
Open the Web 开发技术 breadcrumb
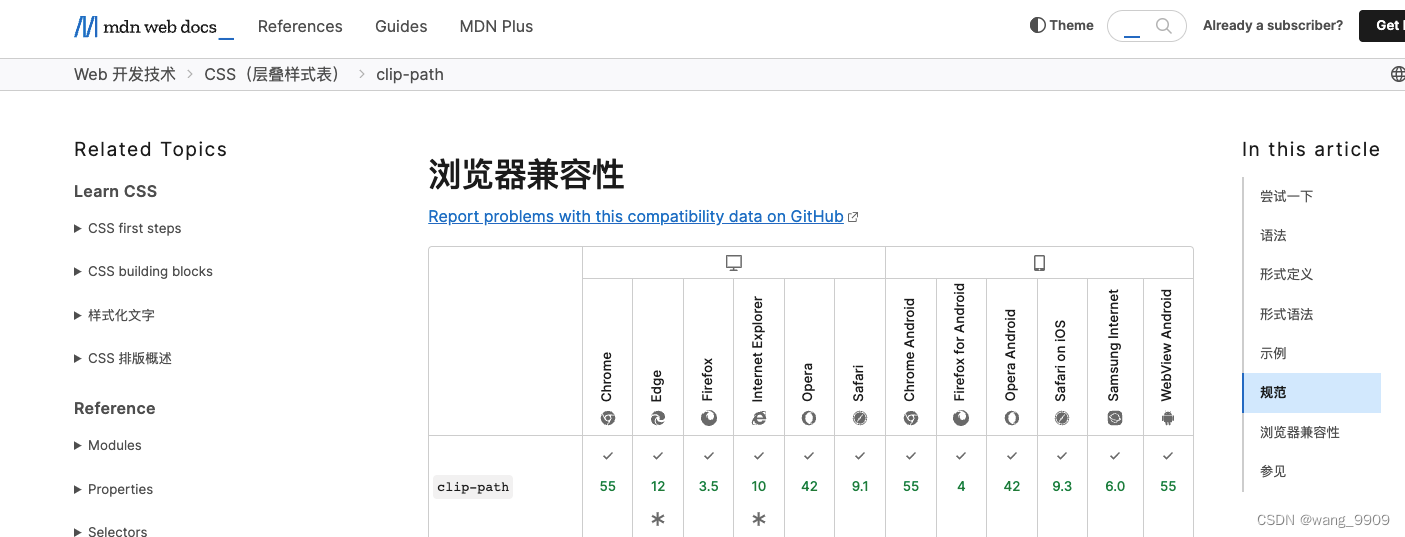(125, 74)
